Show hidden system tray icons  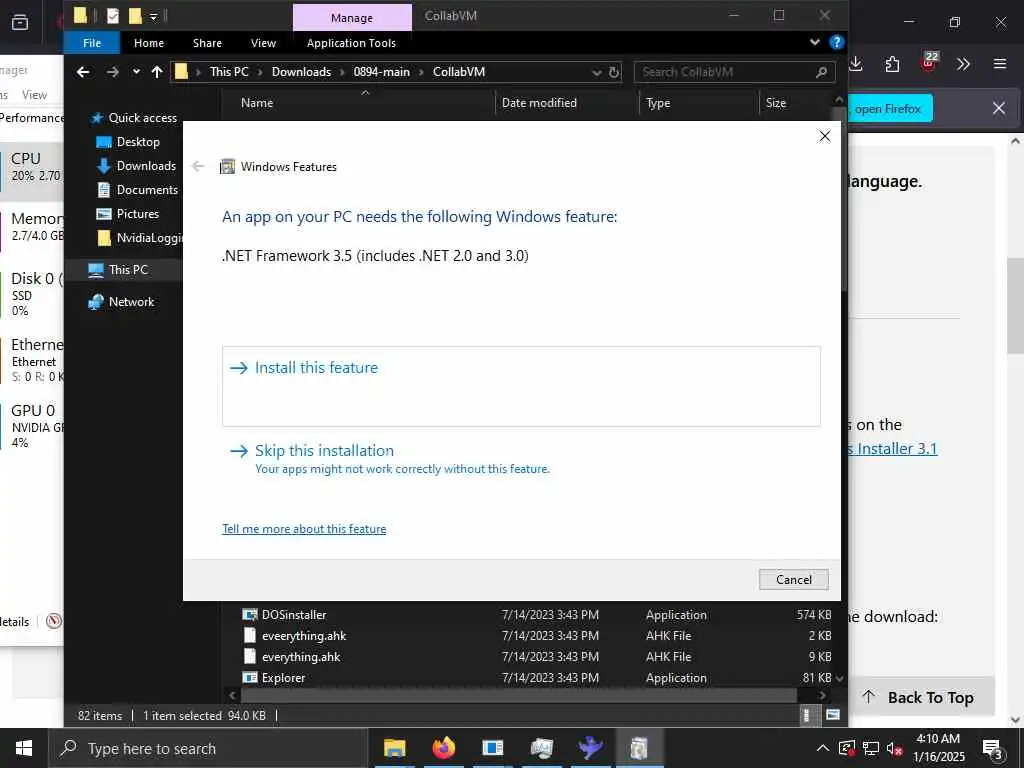823,748
